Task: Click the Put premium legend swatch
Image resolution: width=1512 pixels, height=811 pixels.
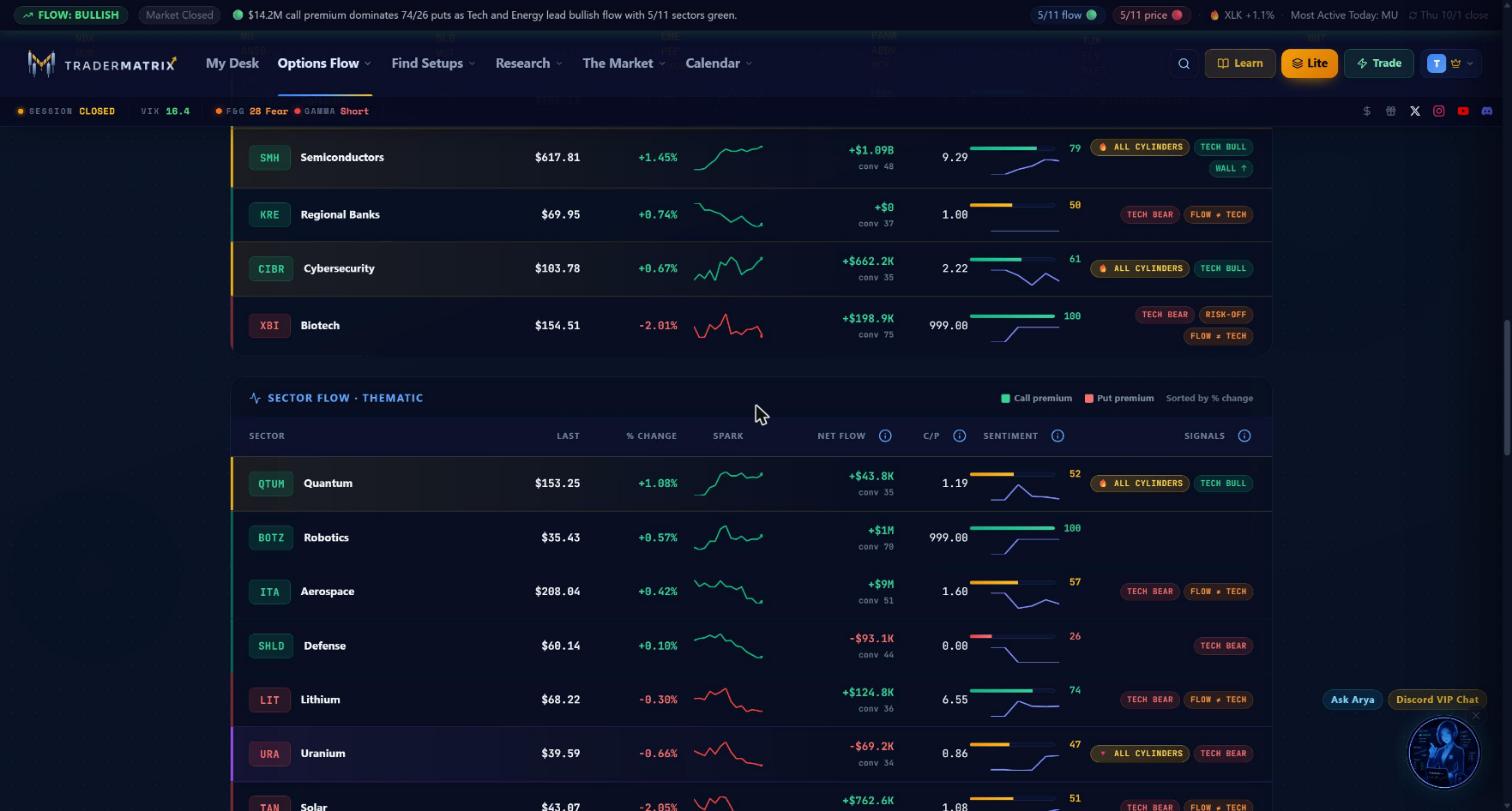Action: coord(1088,398)
